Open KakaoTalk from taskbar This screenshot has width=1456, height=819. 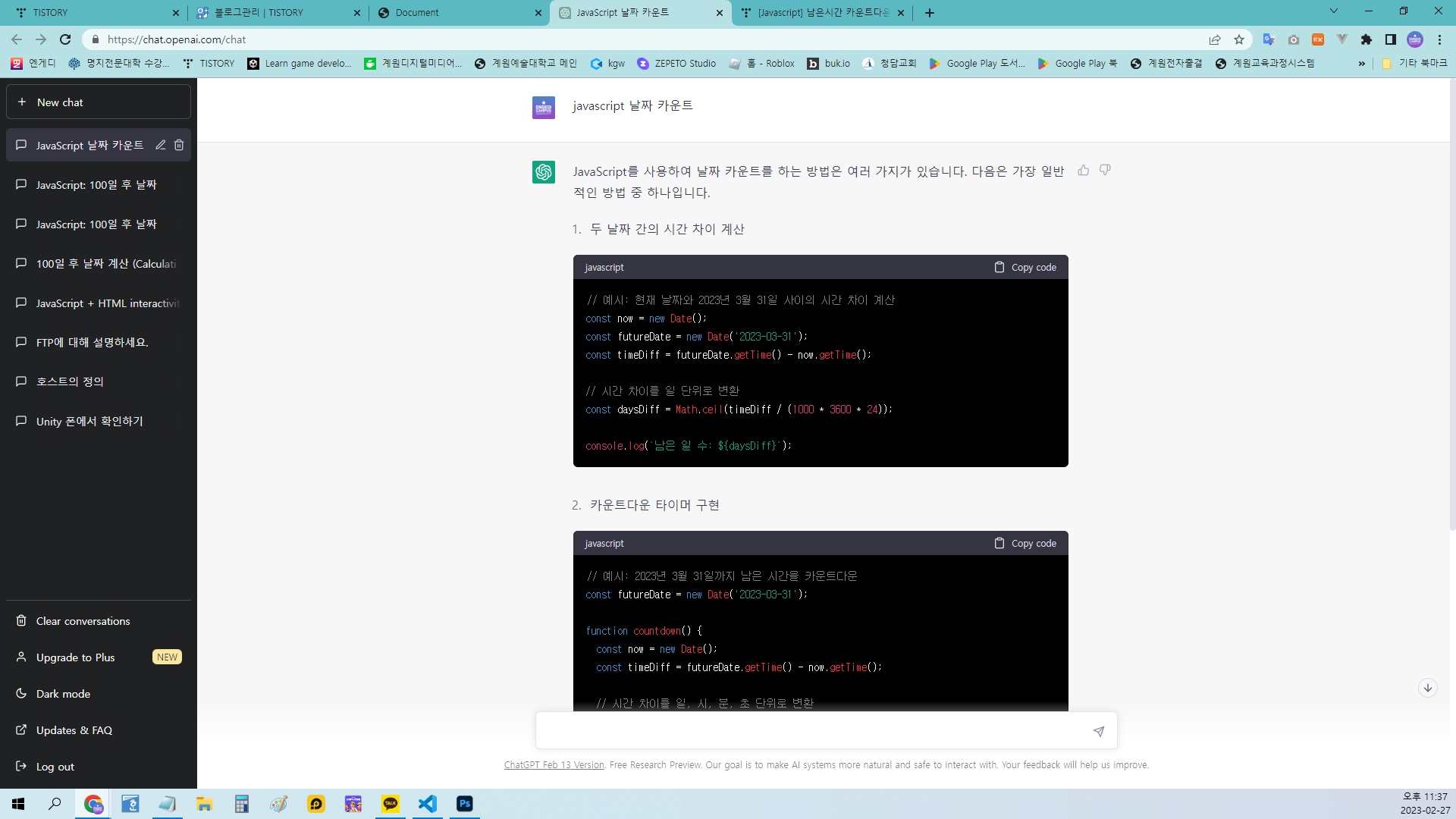pyautogui.click(x=391, y=804)
